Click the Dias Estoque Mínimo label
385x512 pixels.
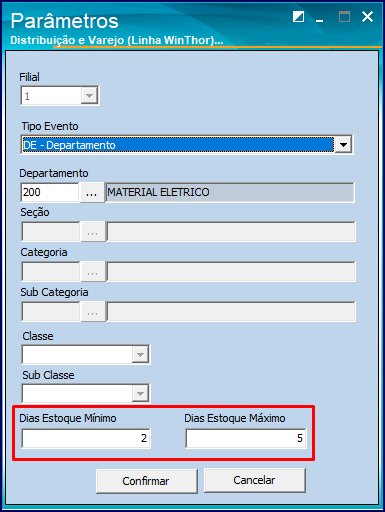pyautogui.click(x=68, y=418)
